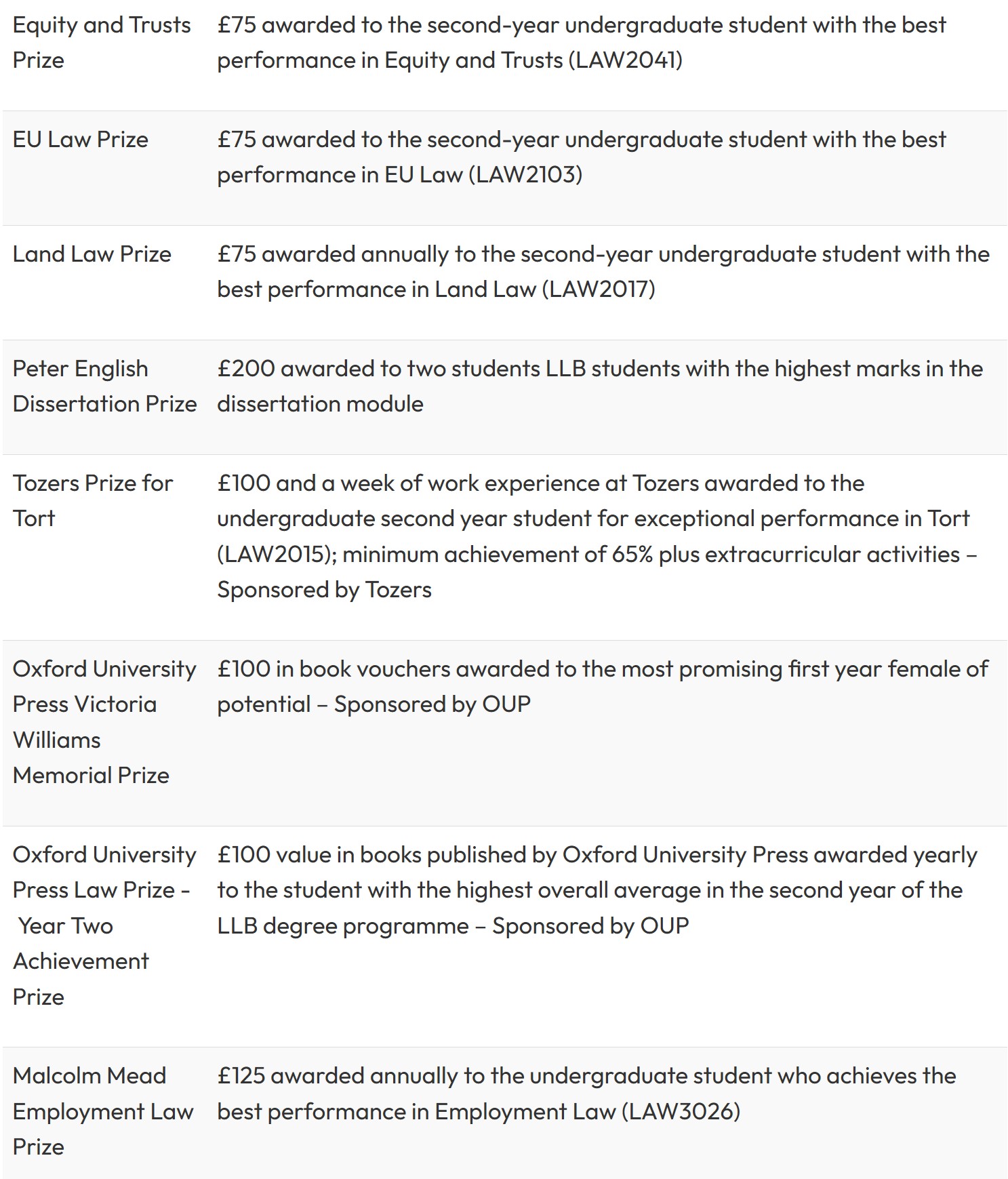The width and height of the screenshot is (1008, 1179).
Task: Click 'potential – Sponsored by OUP' text
Action: [374, 704]
